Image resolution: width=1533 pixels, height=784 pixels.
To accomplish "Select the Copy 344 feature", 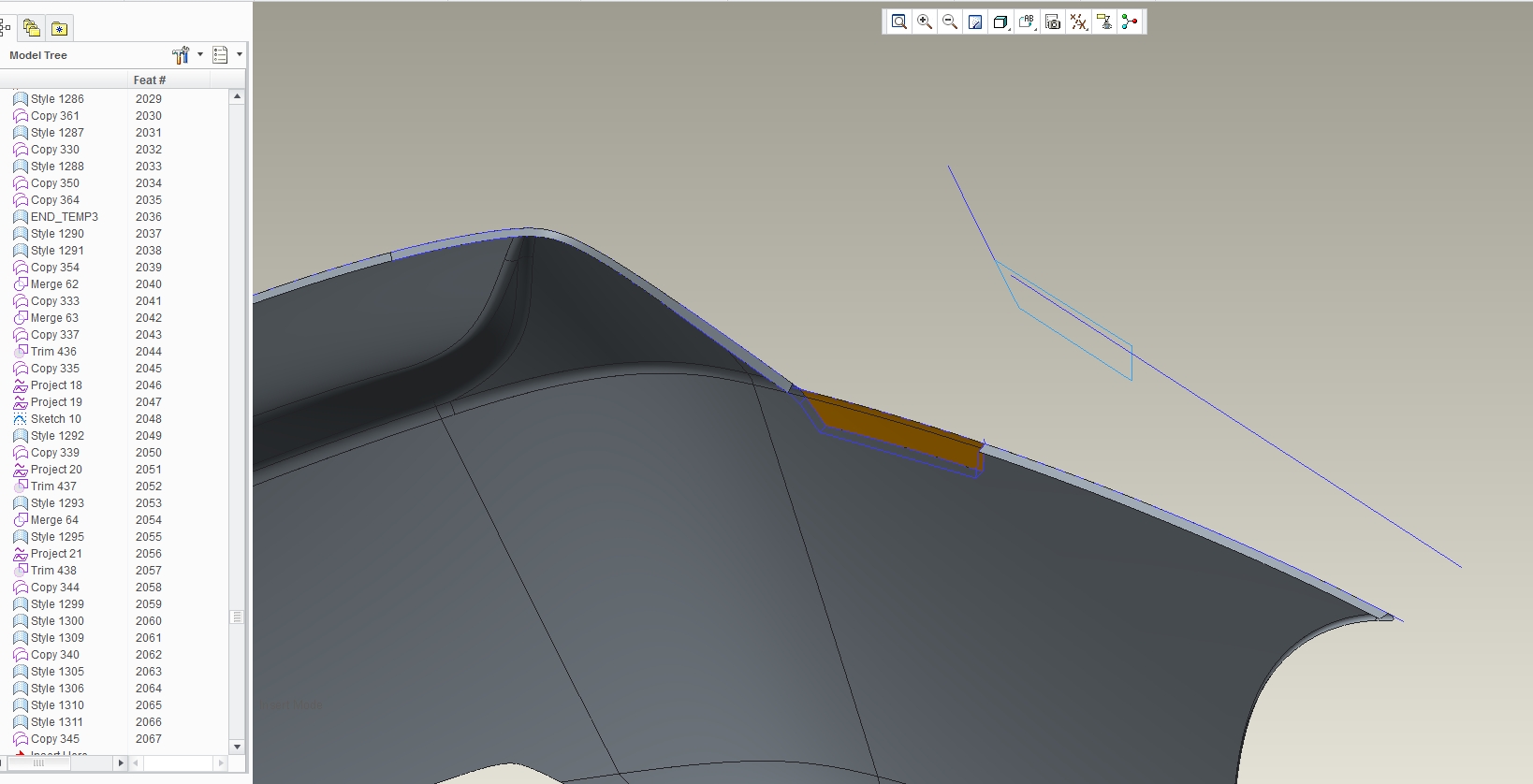I will (55, 588).
